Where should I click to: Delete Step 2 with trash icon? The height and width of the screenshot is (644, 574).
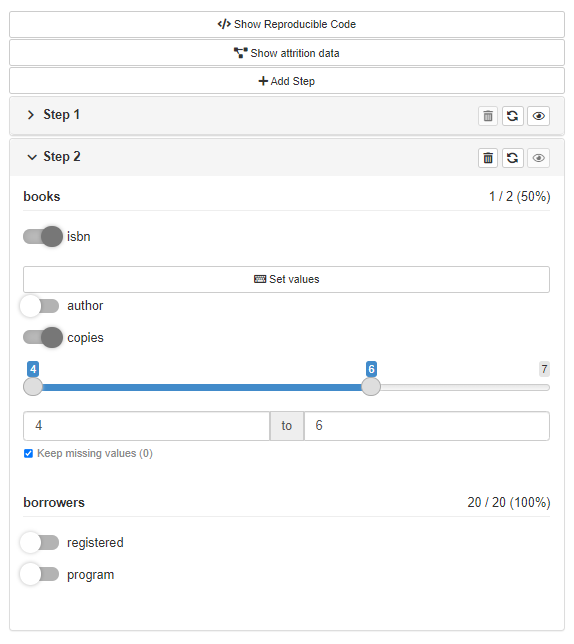488,158
